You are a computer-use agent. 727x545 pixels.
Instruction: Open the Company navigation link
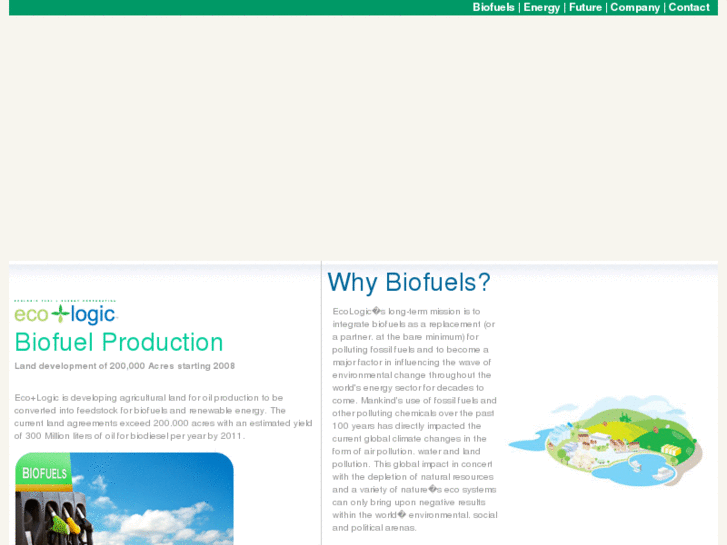pos(635,7)
